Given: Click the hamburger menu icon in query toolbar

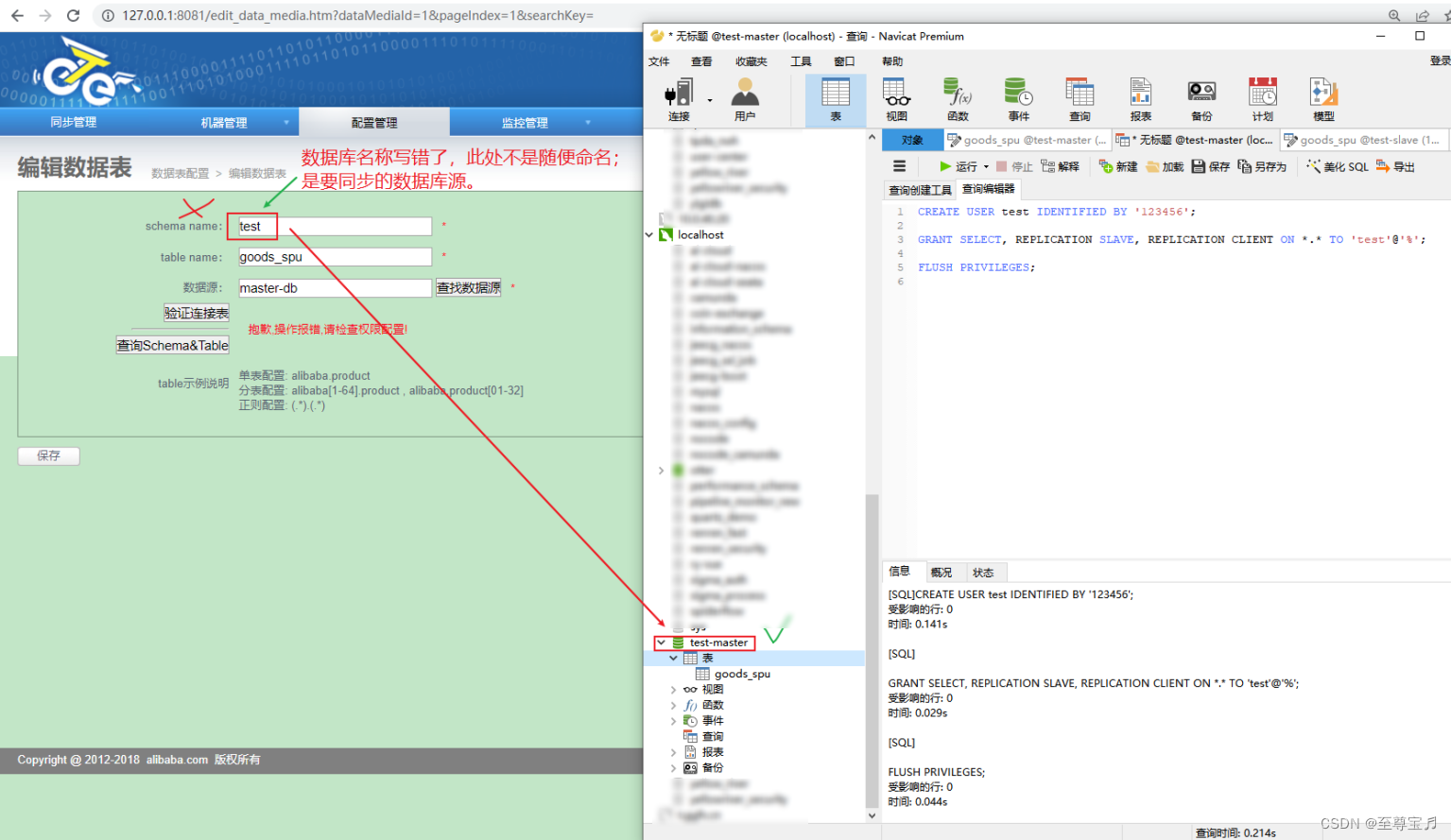Looking at the screenshot, I should [899, 166].
